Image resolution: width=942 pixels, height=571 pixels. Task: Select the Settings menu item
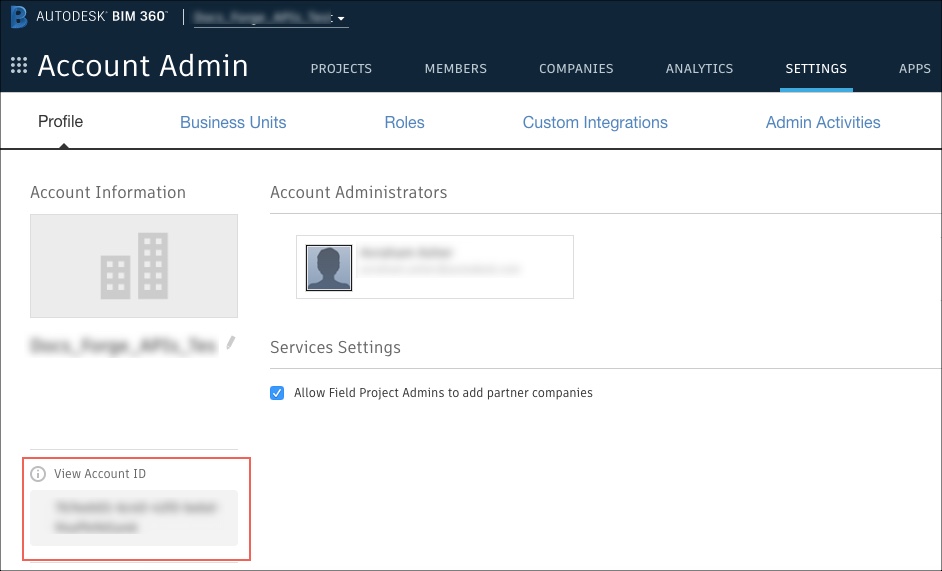(x=816, y=69)
